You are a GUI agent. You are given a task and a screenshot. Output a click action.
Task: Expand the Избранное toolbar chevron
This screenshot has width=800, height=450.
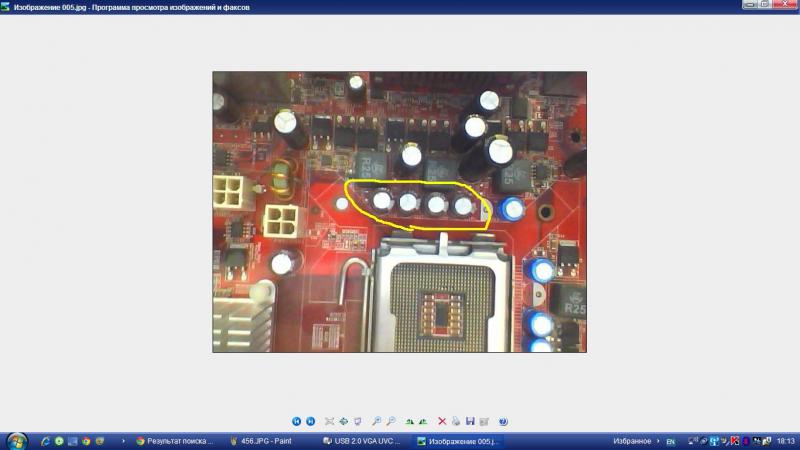(x=657, y=441)
